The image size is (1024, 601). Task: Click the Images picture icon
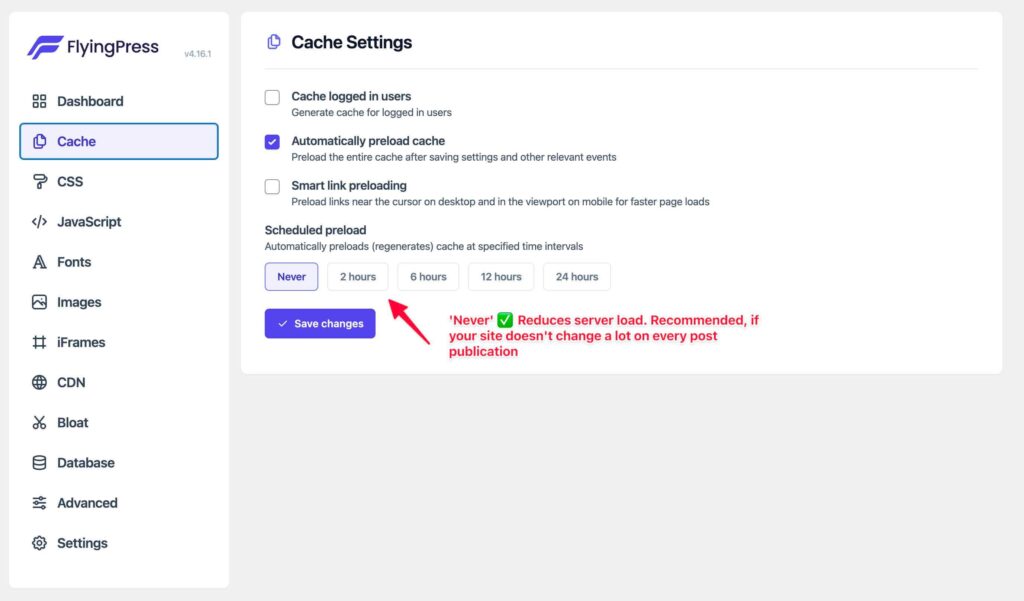(x=40, y=302)
